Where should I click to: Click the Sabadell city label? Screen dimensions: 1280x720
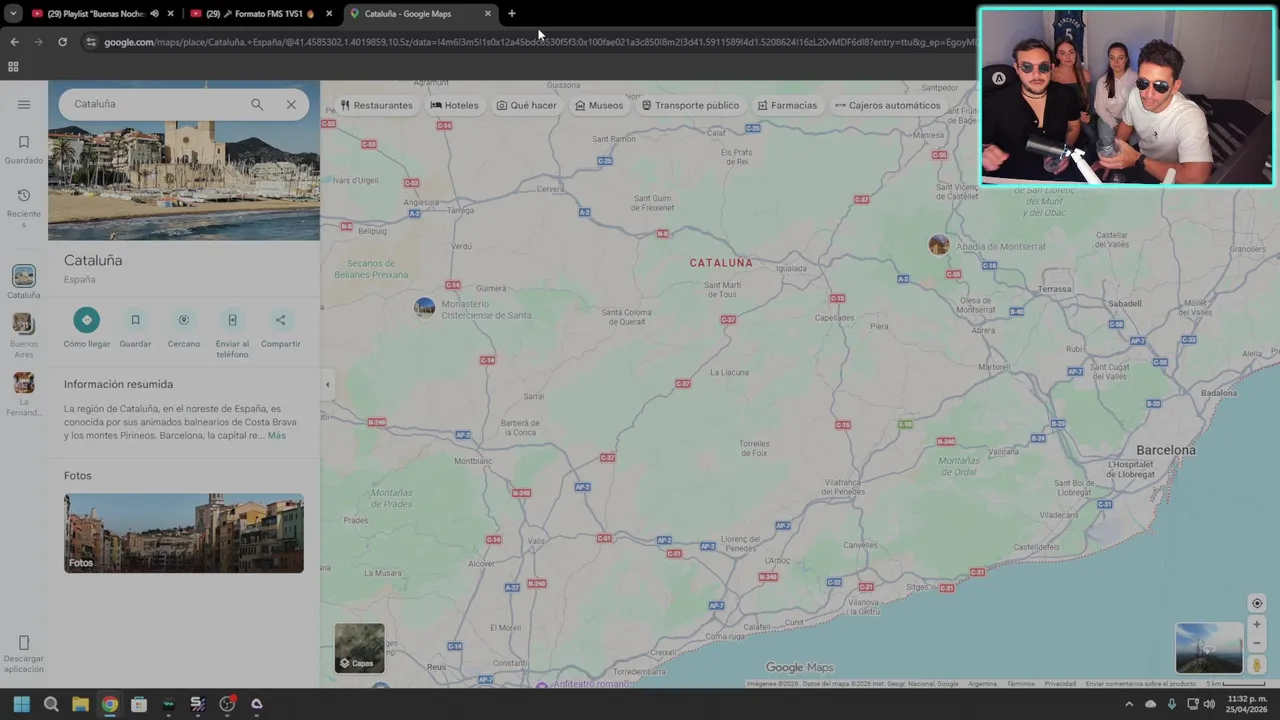(x=1125, y=303)
